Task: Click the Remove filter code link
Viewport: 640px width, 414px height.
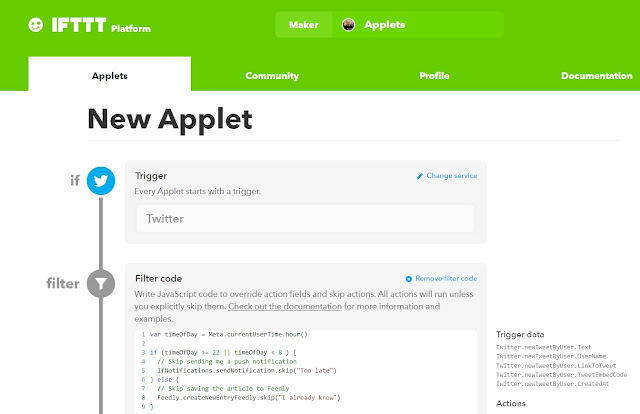Action: click(446, 278)
